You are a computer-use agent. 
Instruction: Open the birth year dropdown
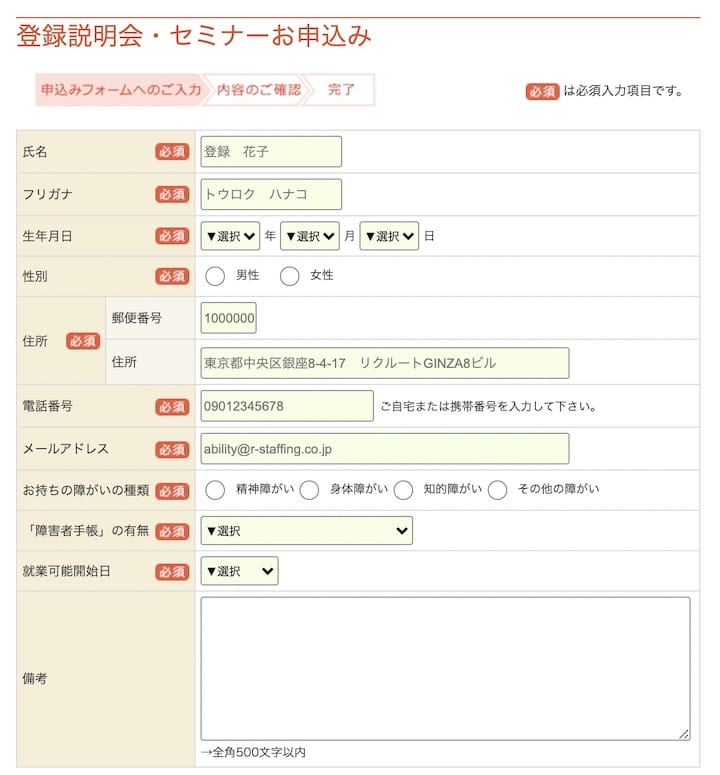coord(230,236)
